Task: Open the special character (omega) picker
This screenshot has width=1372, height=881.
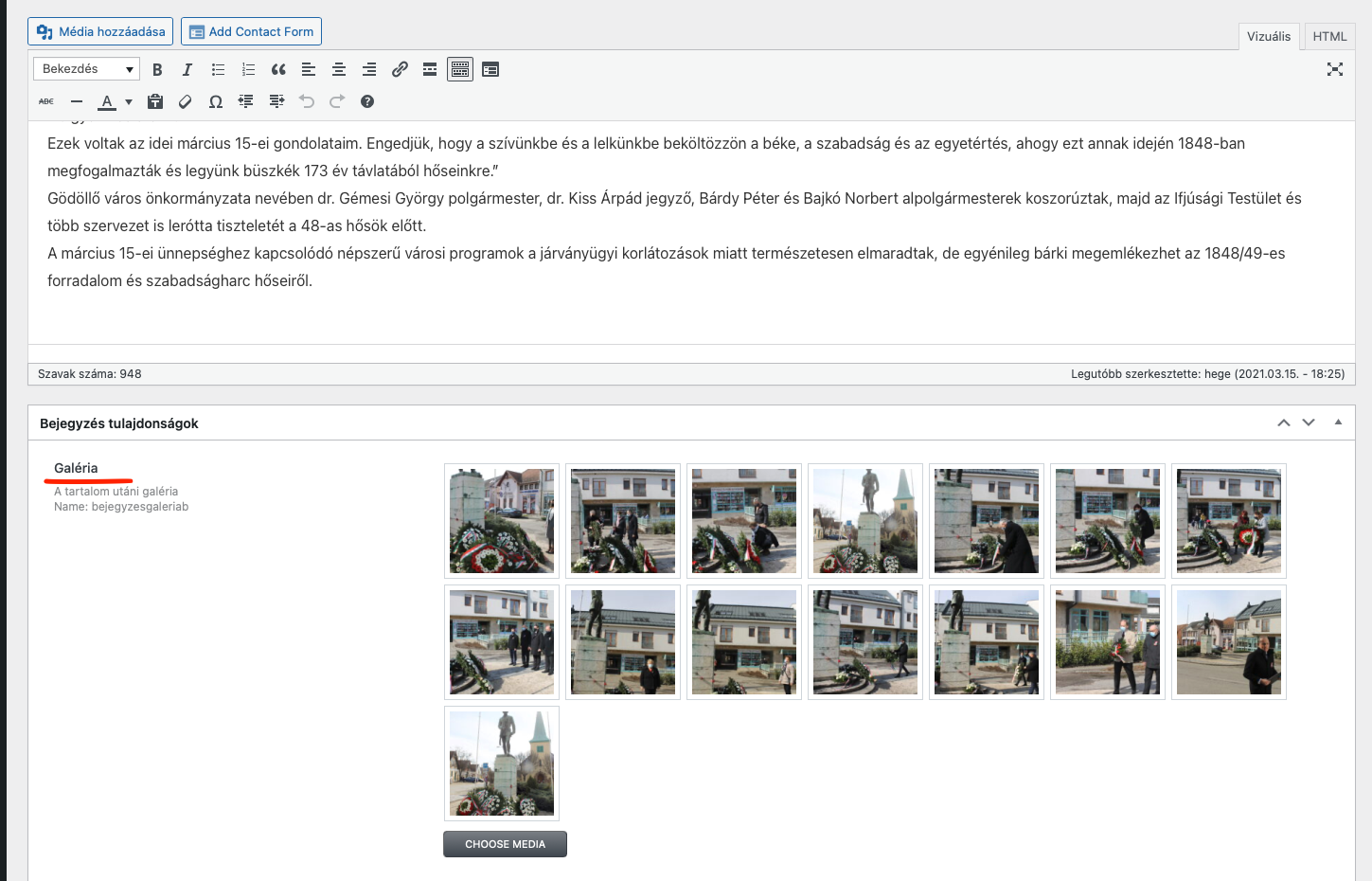Action: (216, 101)
